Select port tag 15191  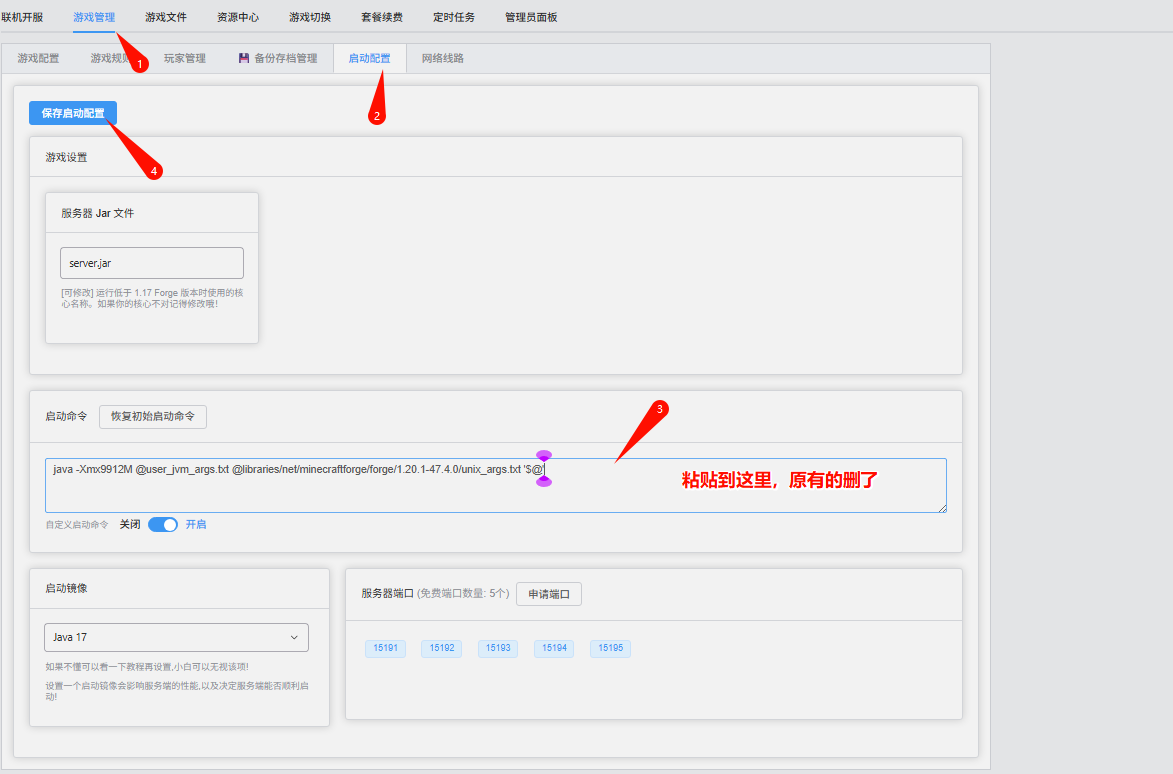(385, 648)
